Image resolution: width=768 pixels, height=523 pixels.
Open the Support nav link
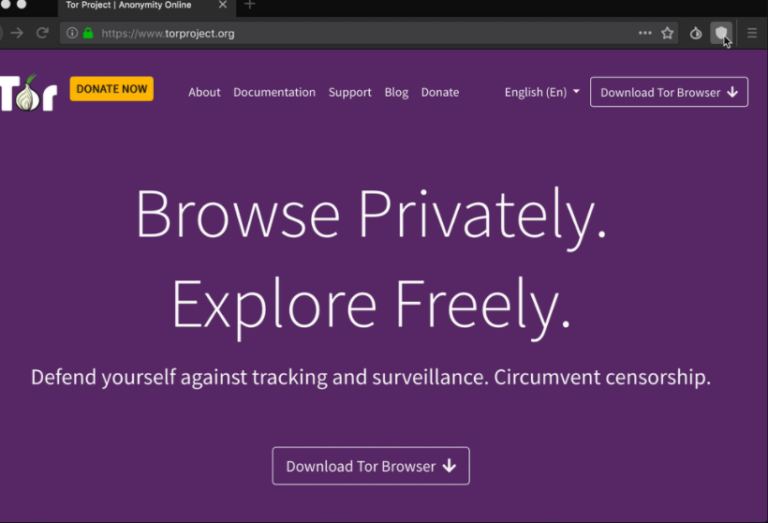[x=350, y=92]
